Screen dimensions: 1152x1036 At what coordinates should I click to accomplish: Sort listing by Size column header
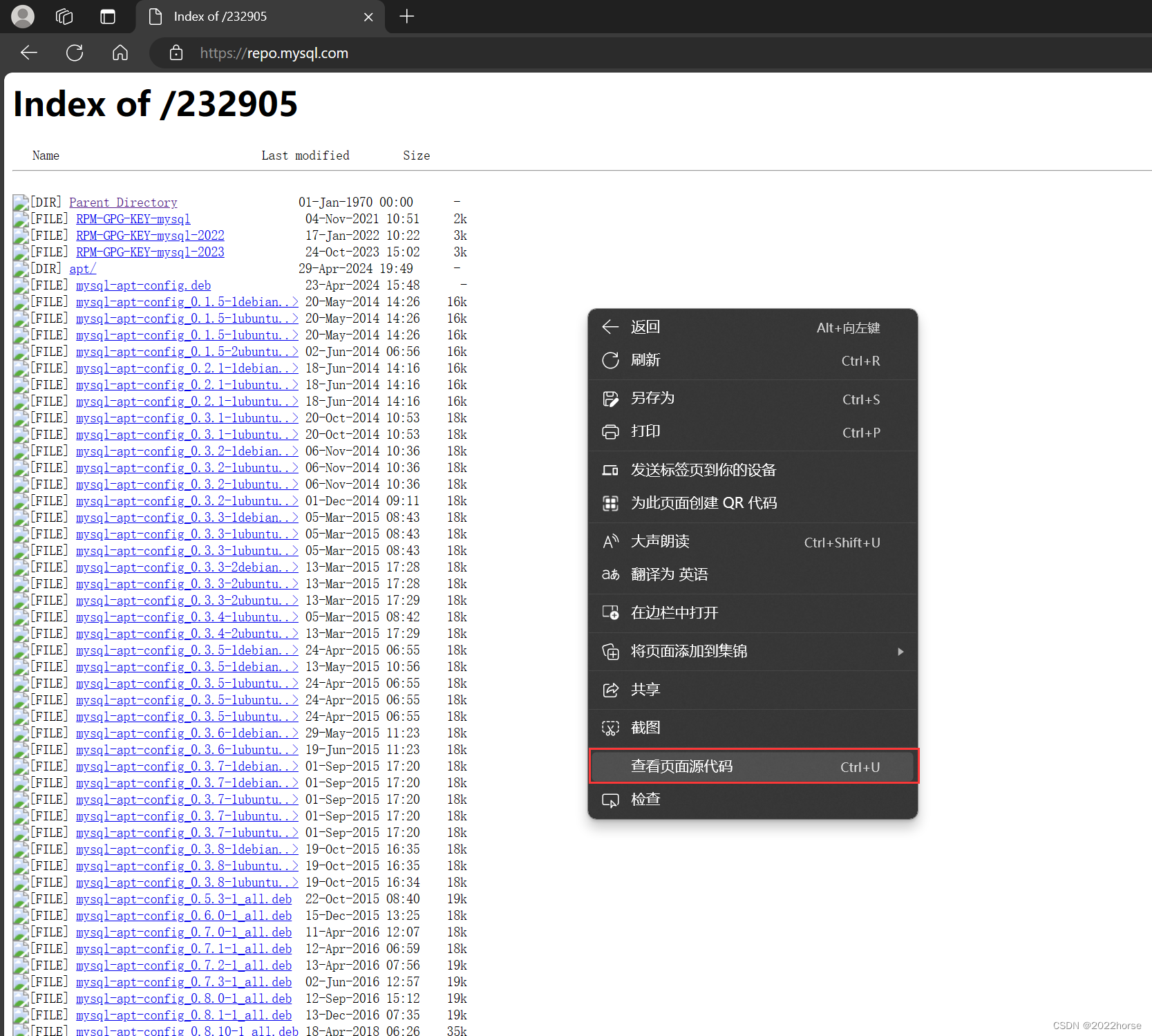tap(416, 156)
